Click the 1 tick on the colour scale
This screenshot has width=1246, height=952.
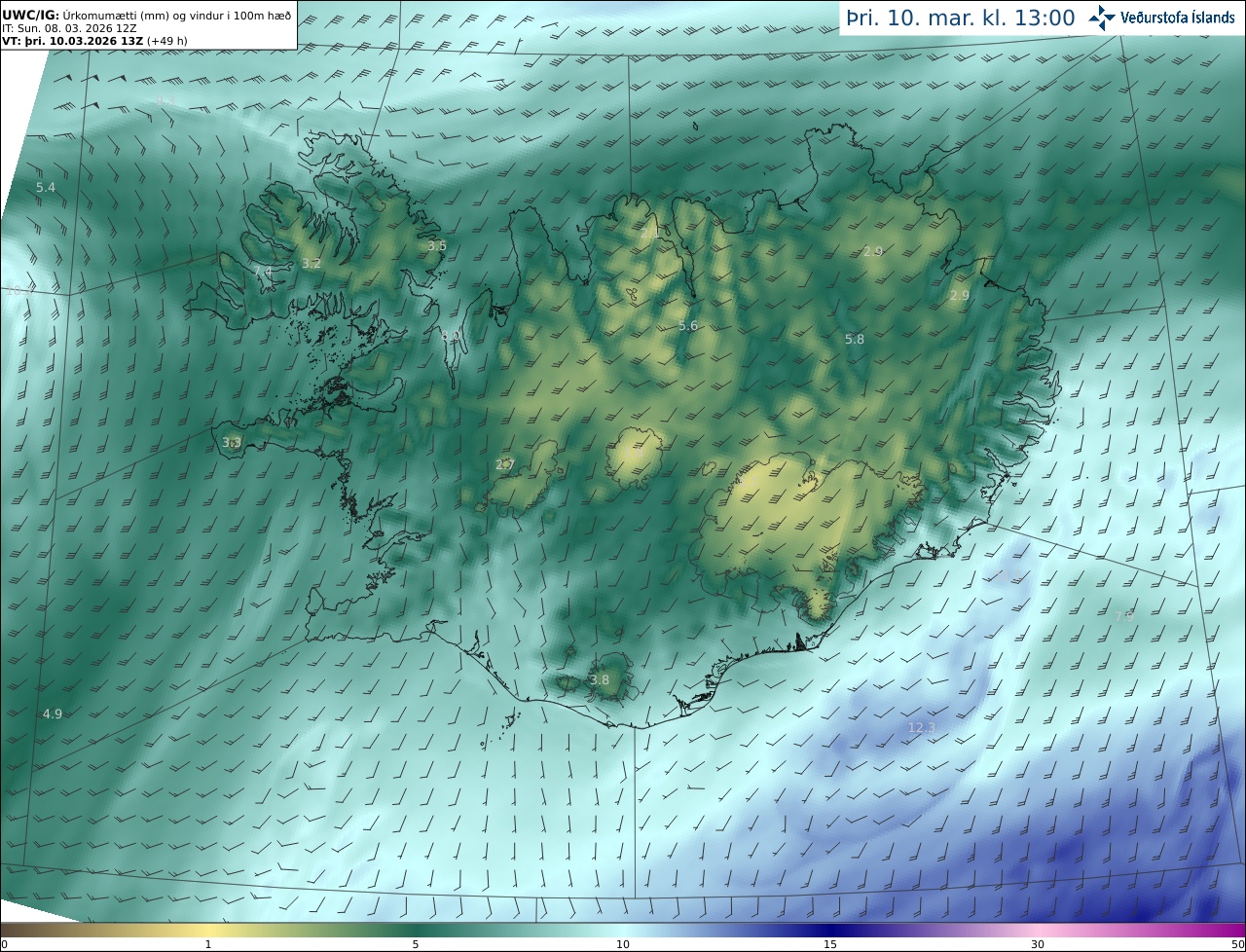(x=208, y=945)
